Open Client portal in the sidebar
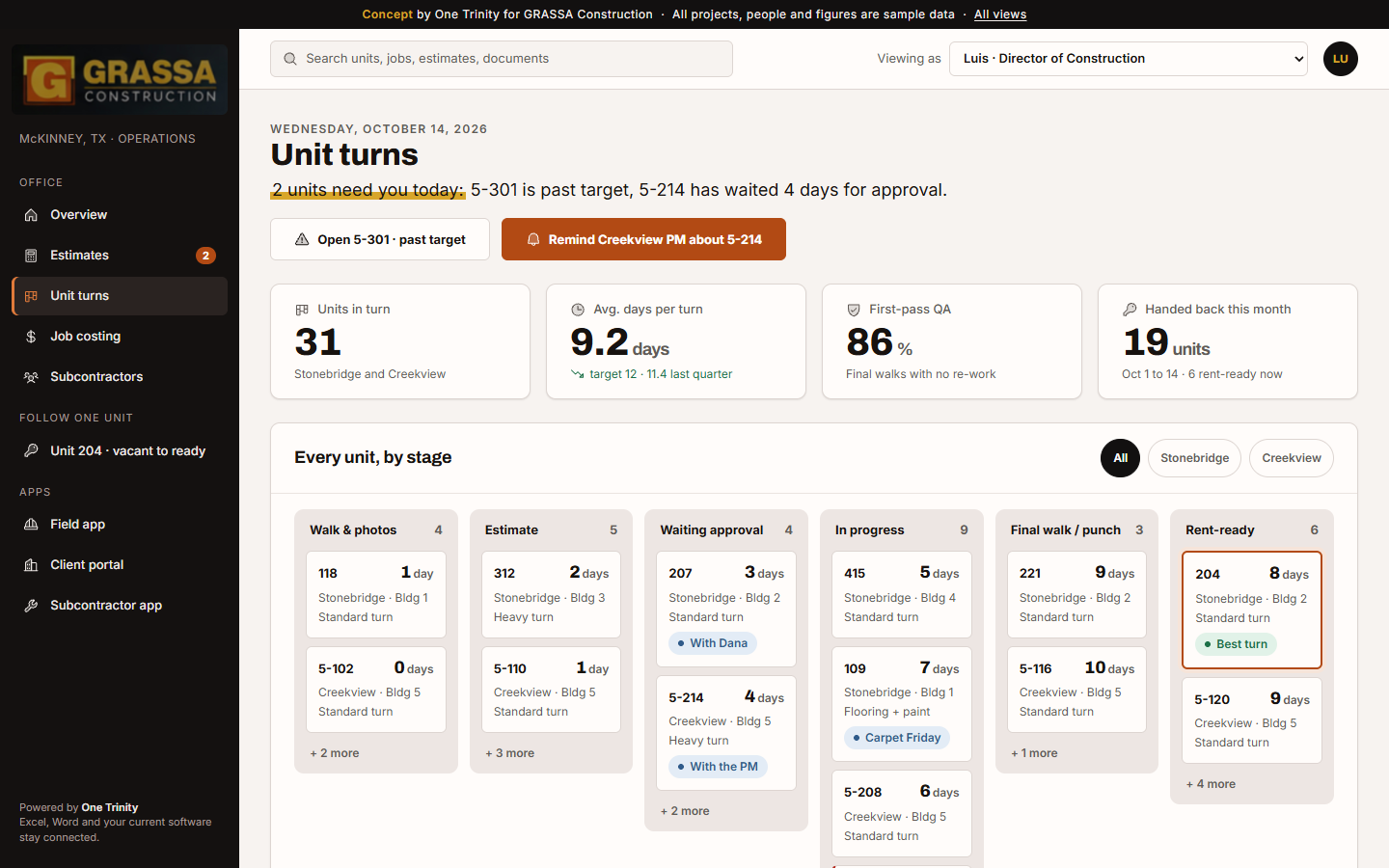The height and width of the screenshot is (868, 1389). click(x=120, y=565)
